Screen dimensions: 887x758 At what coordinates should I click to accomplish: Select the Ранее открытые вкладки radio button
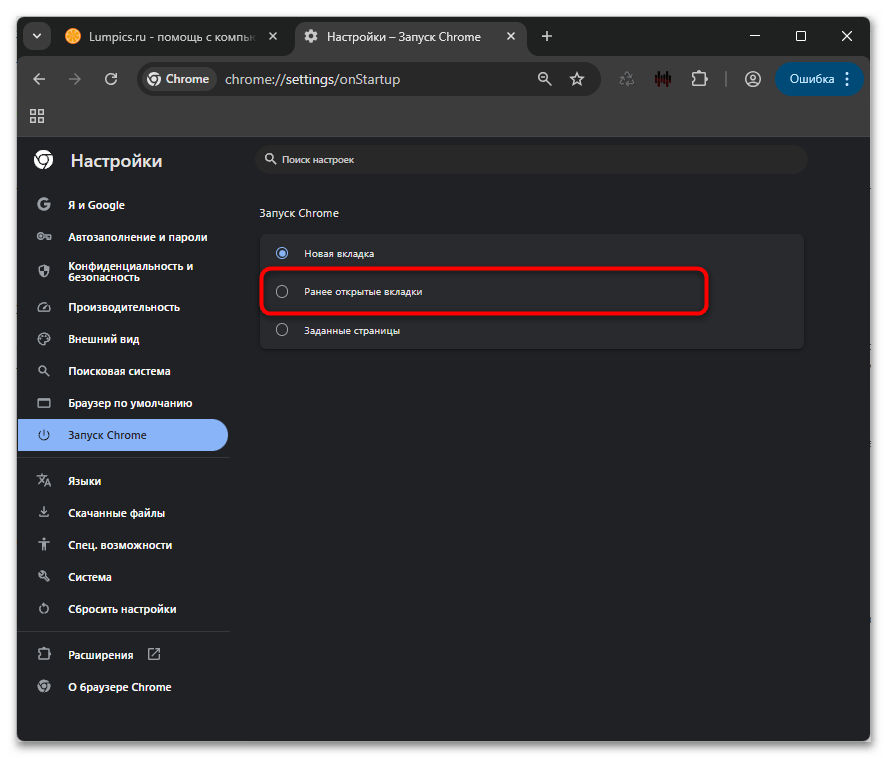click(282, 292)
